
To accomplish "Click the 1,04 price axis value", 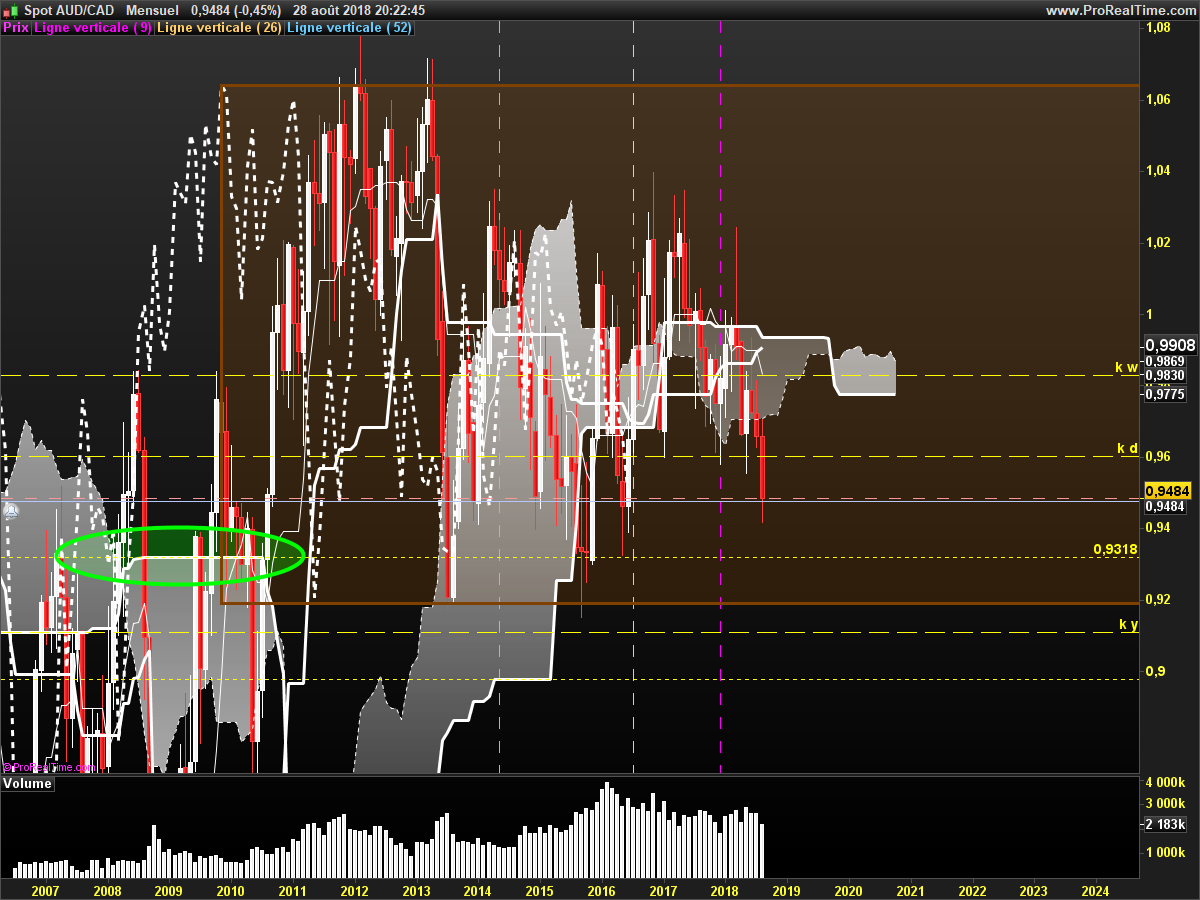I will point(1157,171).
